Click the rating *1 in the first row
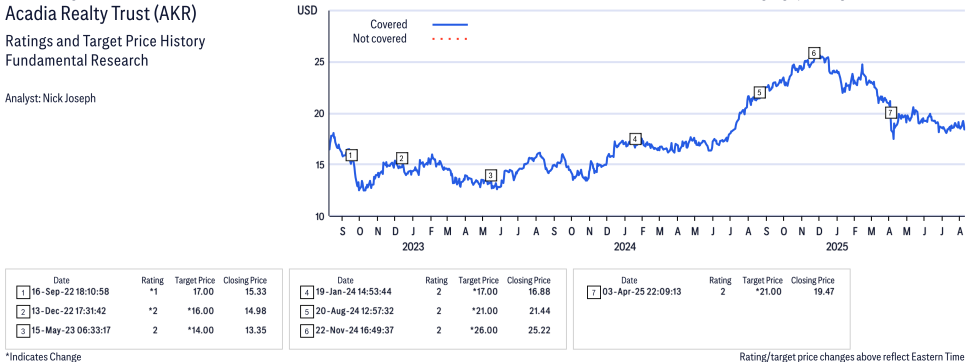Image resolution: width=975 pixels, height=362 pixels. (153, 292)
